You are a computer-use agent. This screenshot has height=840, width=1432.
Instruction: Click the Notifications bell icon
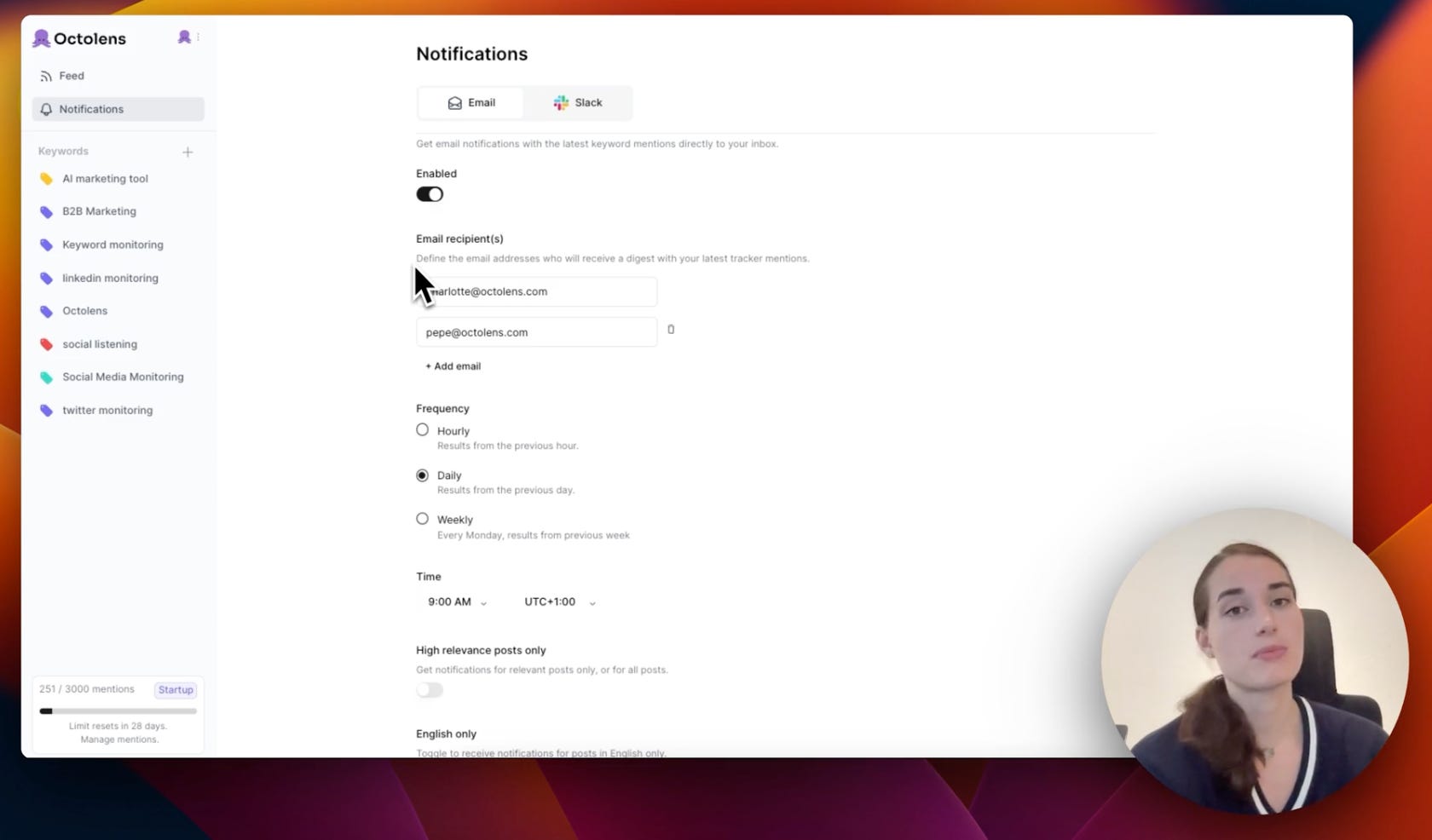point(46,109)
